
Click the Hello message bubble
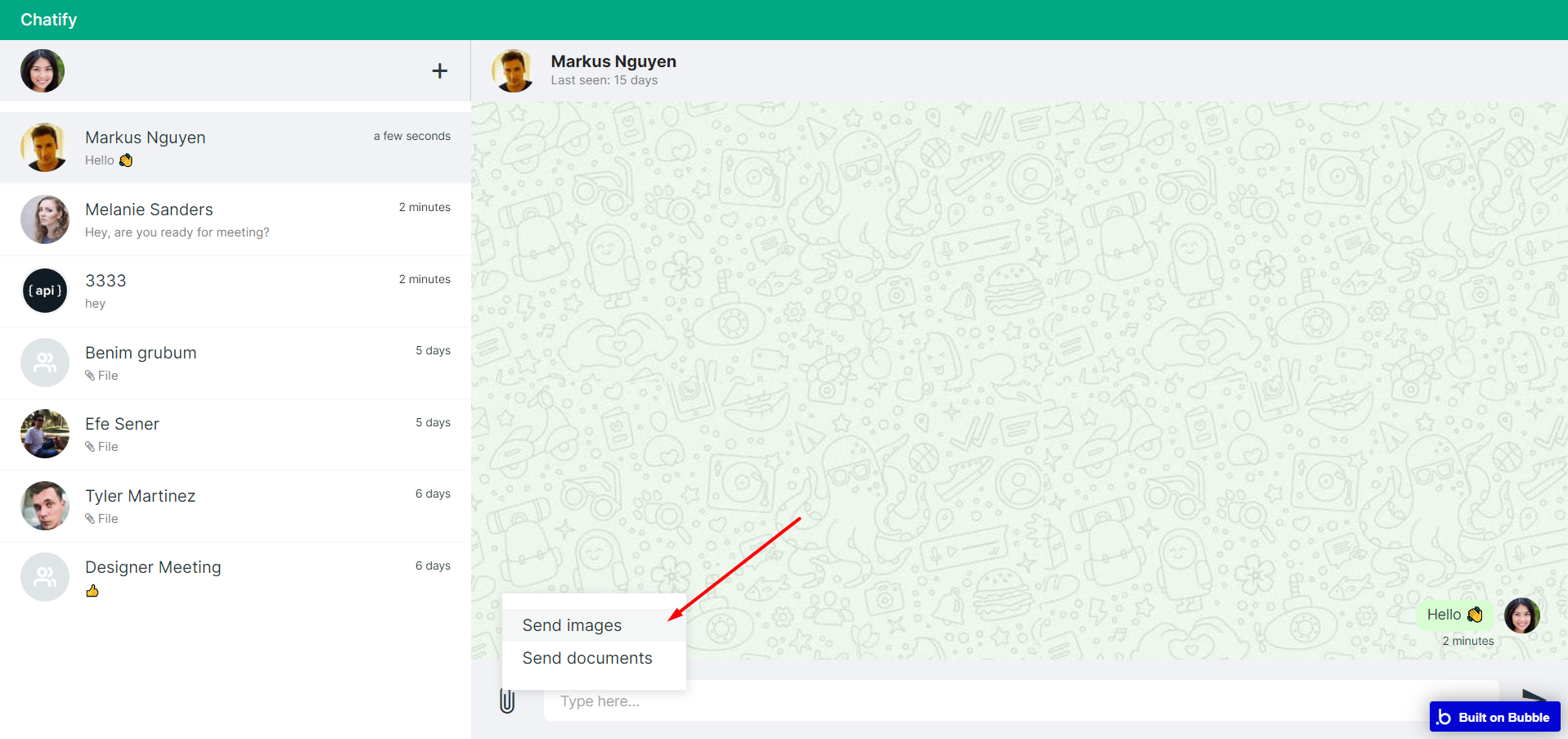(1455, 615)
